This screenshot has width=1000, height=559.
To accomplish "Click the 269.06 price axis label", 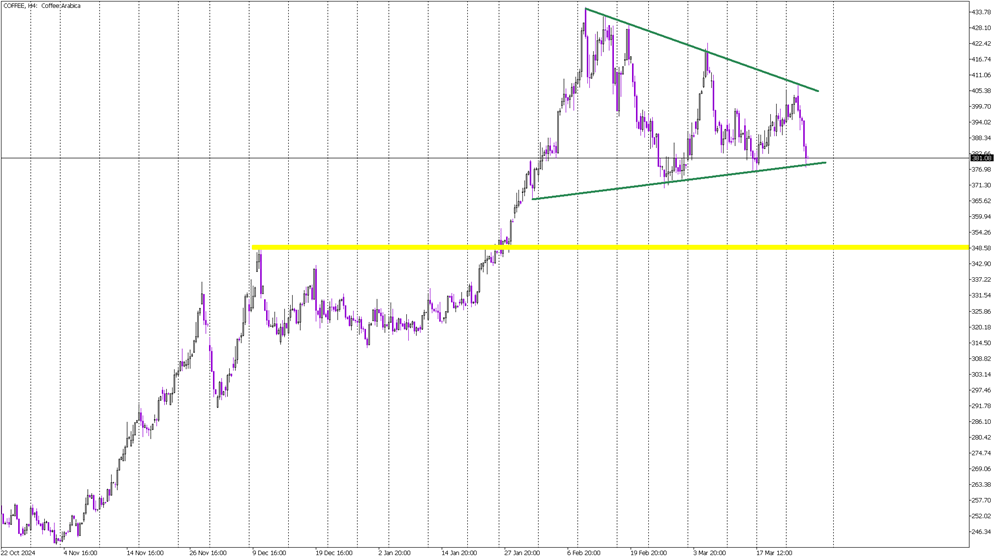I will coord(982,468).
